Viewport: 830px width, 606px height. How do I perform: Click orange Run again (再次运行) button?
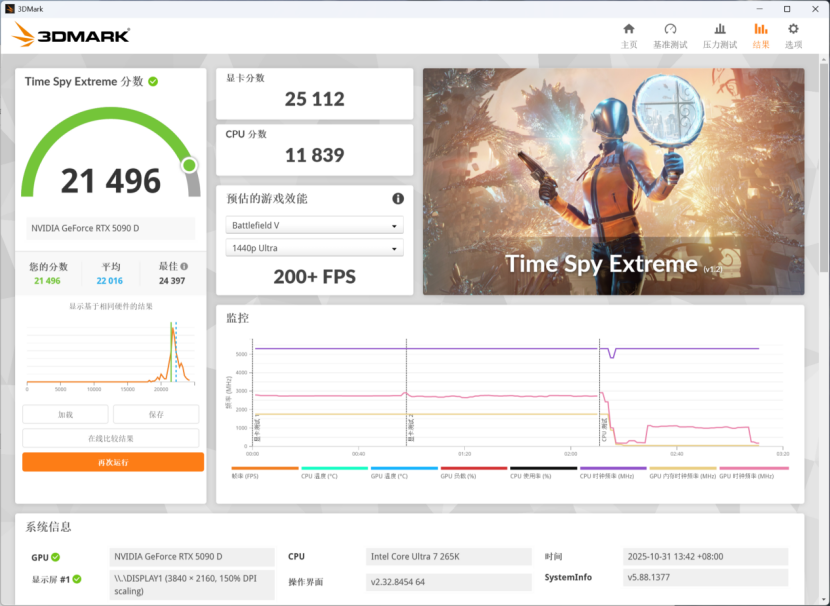coord(113,462)
